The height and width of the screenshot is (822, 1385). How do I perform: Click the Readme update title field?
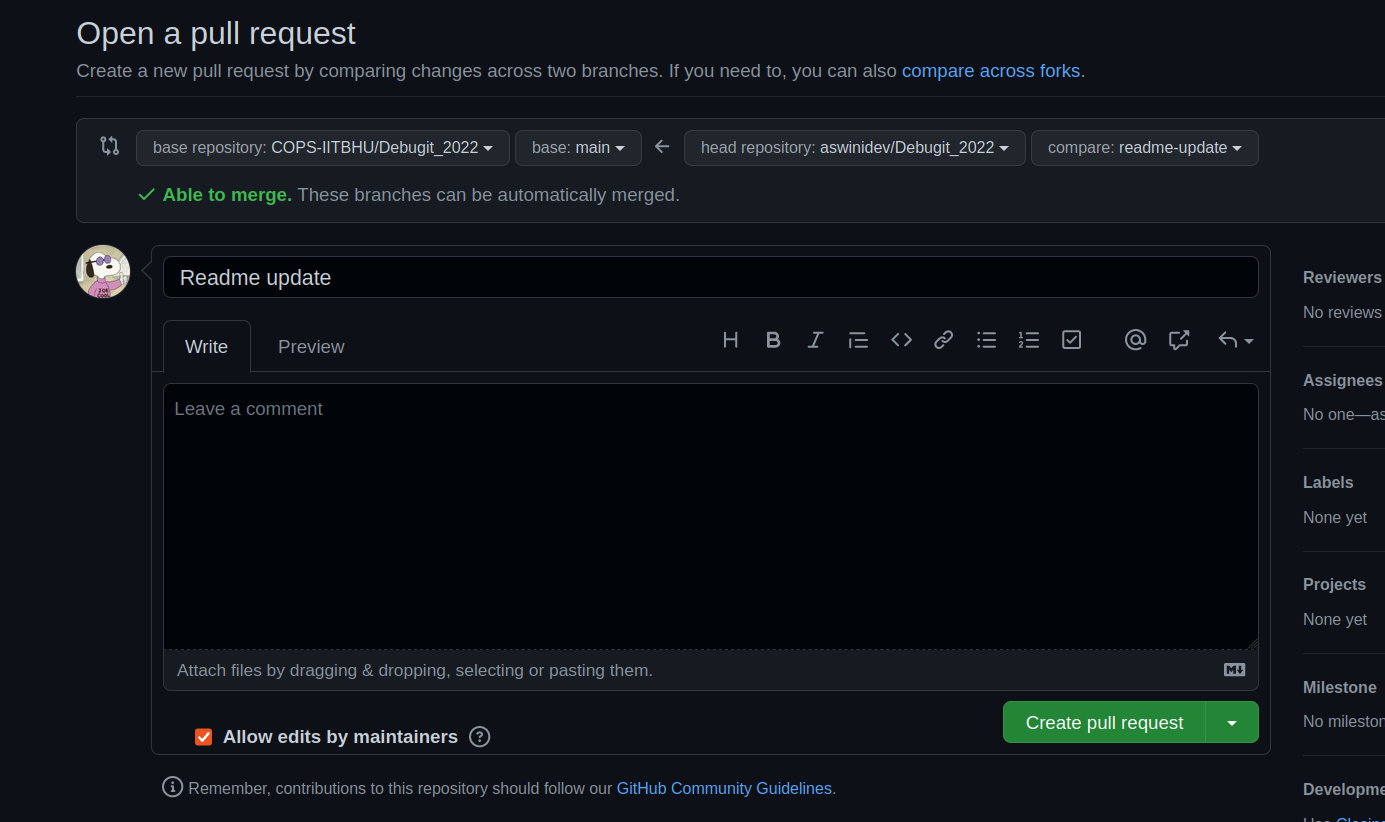[x=710, y=277]
